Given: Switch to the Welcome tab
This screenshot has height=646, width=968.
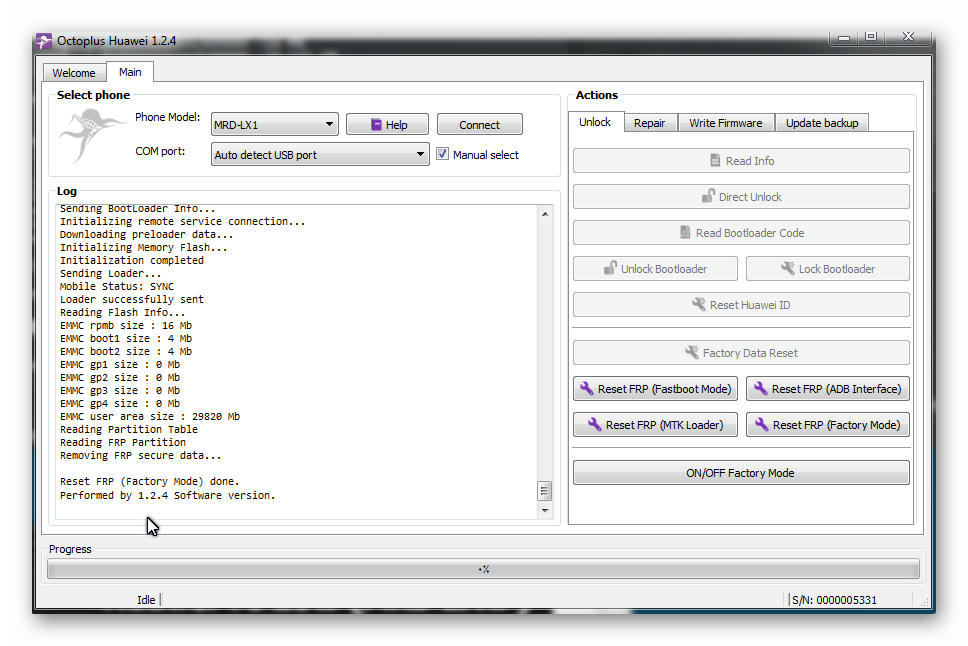Looking at the screenshot, I should pos(74,73).
